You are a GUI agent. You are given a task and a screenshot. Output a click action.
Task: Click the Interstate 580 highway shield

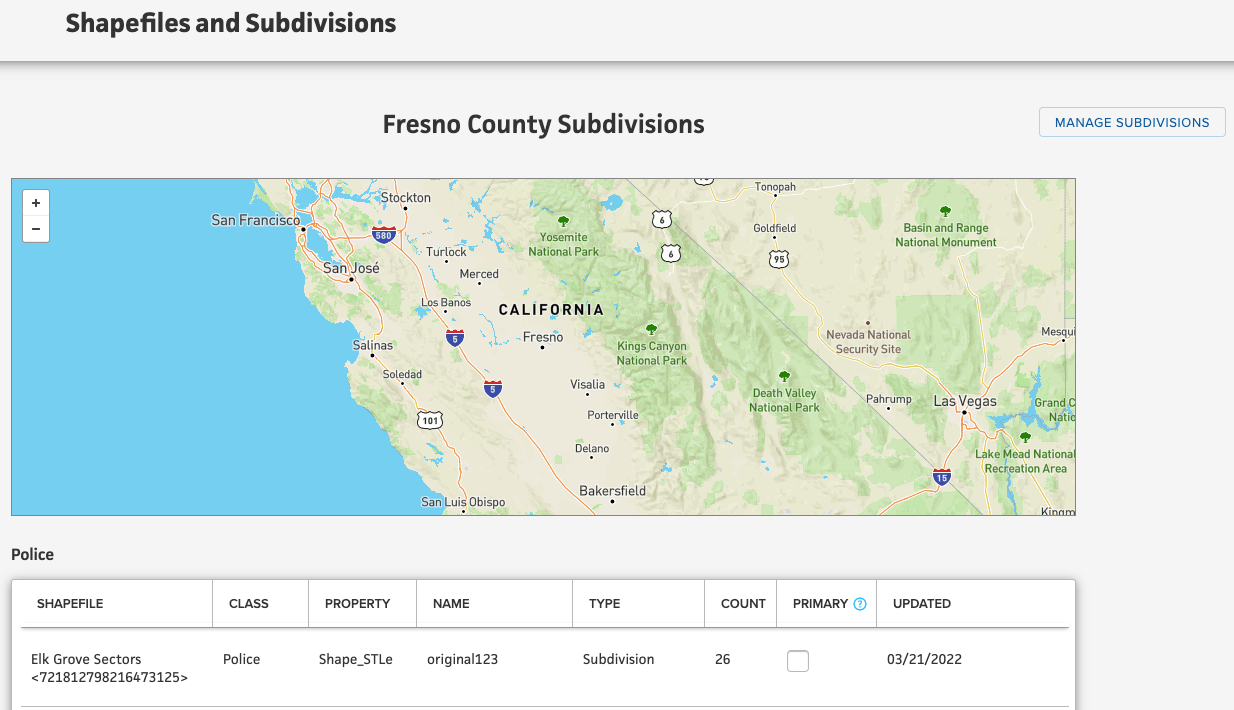point(382,235)
